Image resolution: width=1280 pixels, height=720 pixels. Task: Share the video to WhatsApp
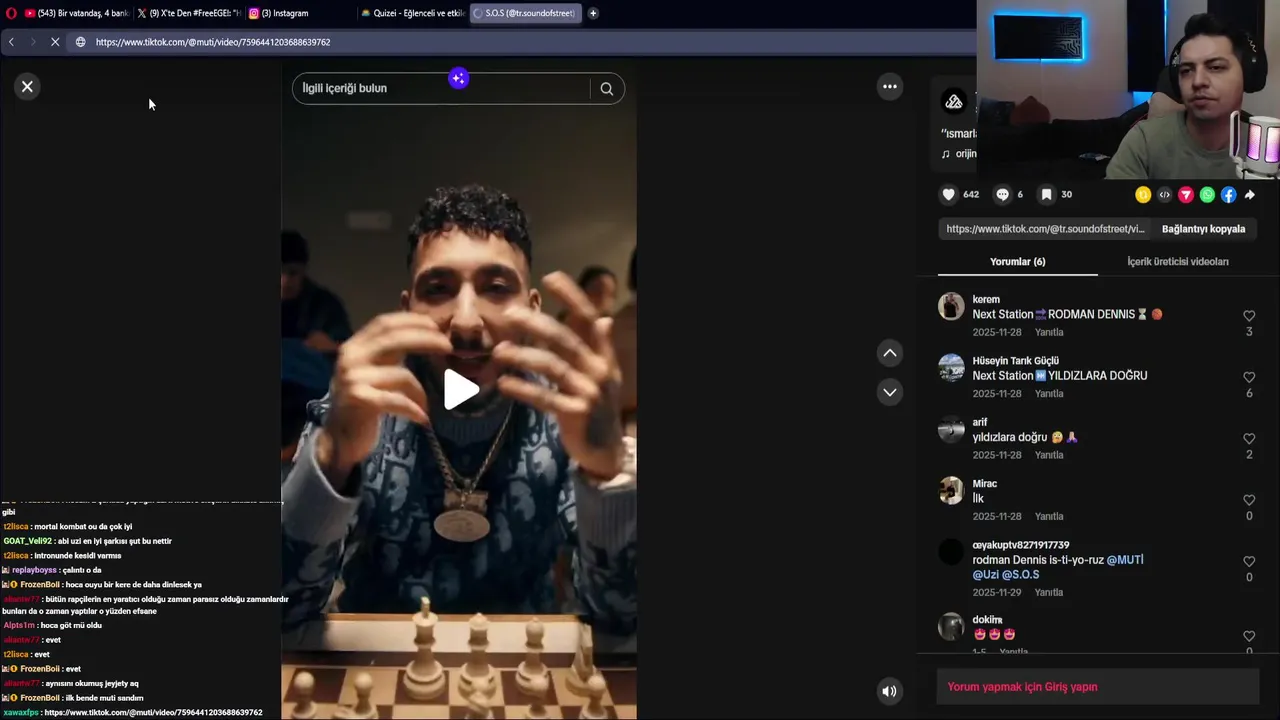(x=1207, y=195)
